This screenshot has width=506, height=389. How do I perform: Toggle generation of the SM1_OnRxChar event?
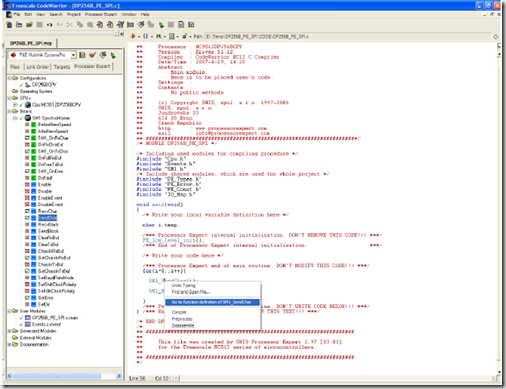click(27, 138)
